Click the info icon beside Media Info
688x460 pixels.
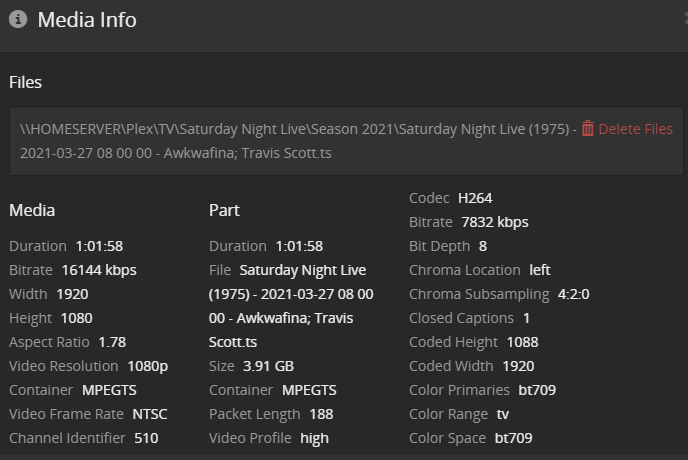click(x=18, y=20)
